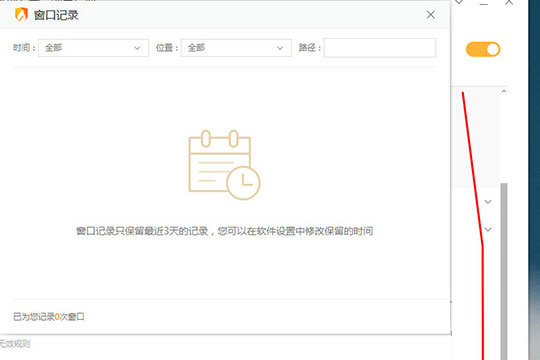Click the calendar clock empty-state icon
Viewport: 540px width, 360px height.
click(x=224, y=165)
